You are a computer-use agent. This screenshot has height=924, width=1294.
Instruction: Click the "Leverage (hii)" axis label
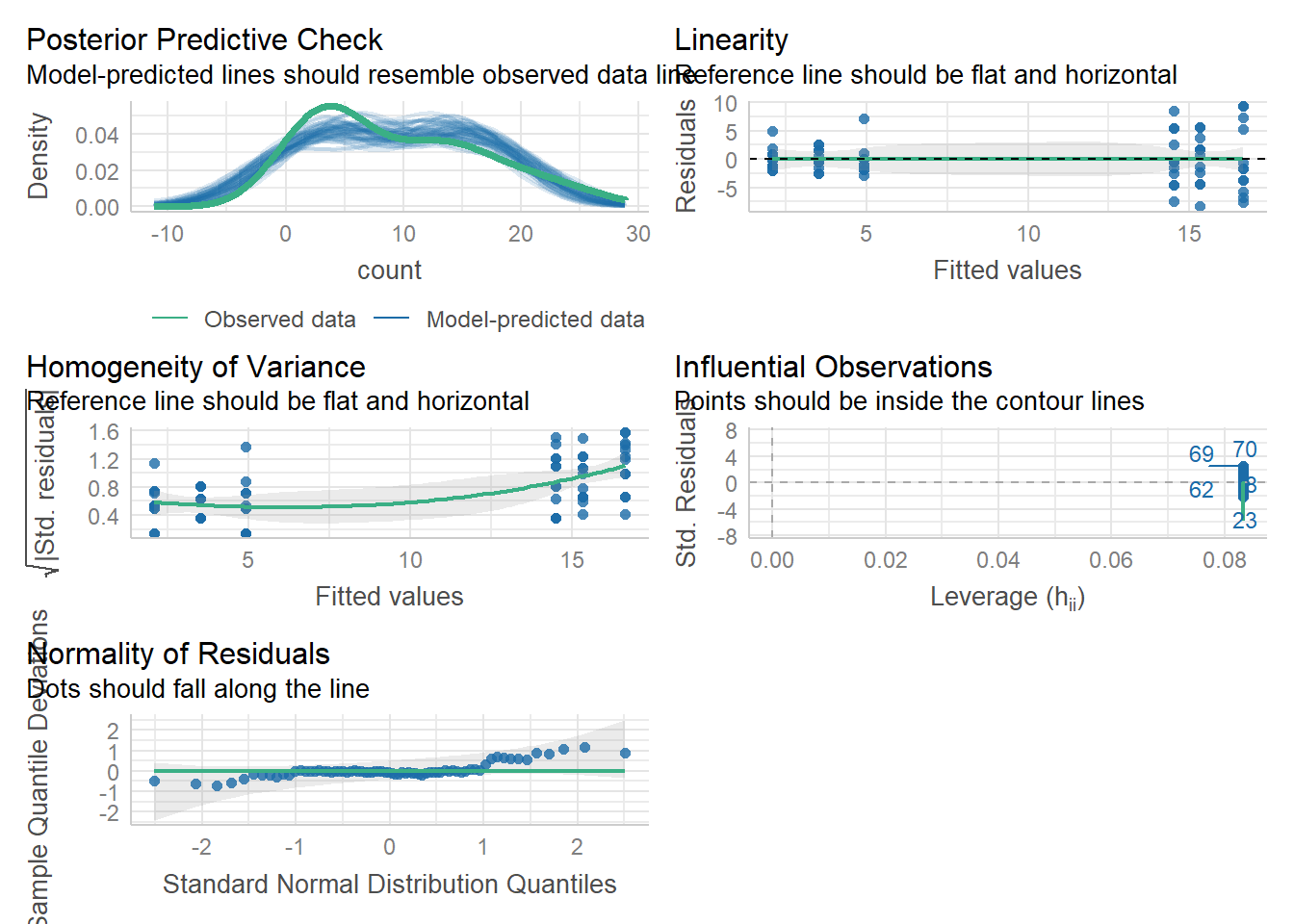coord(1007,598)
